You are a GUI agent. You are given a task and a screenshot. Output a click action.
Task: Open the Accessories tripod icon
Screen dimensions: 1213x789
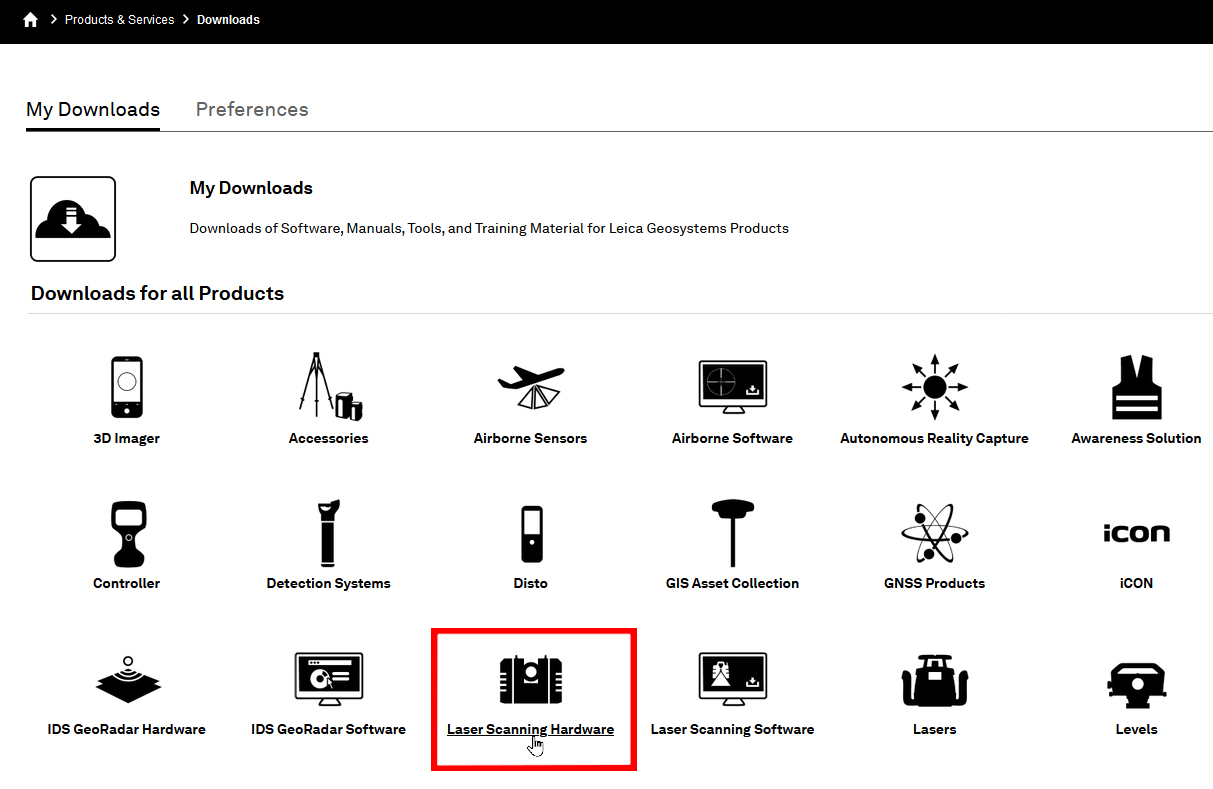(330, 385)
